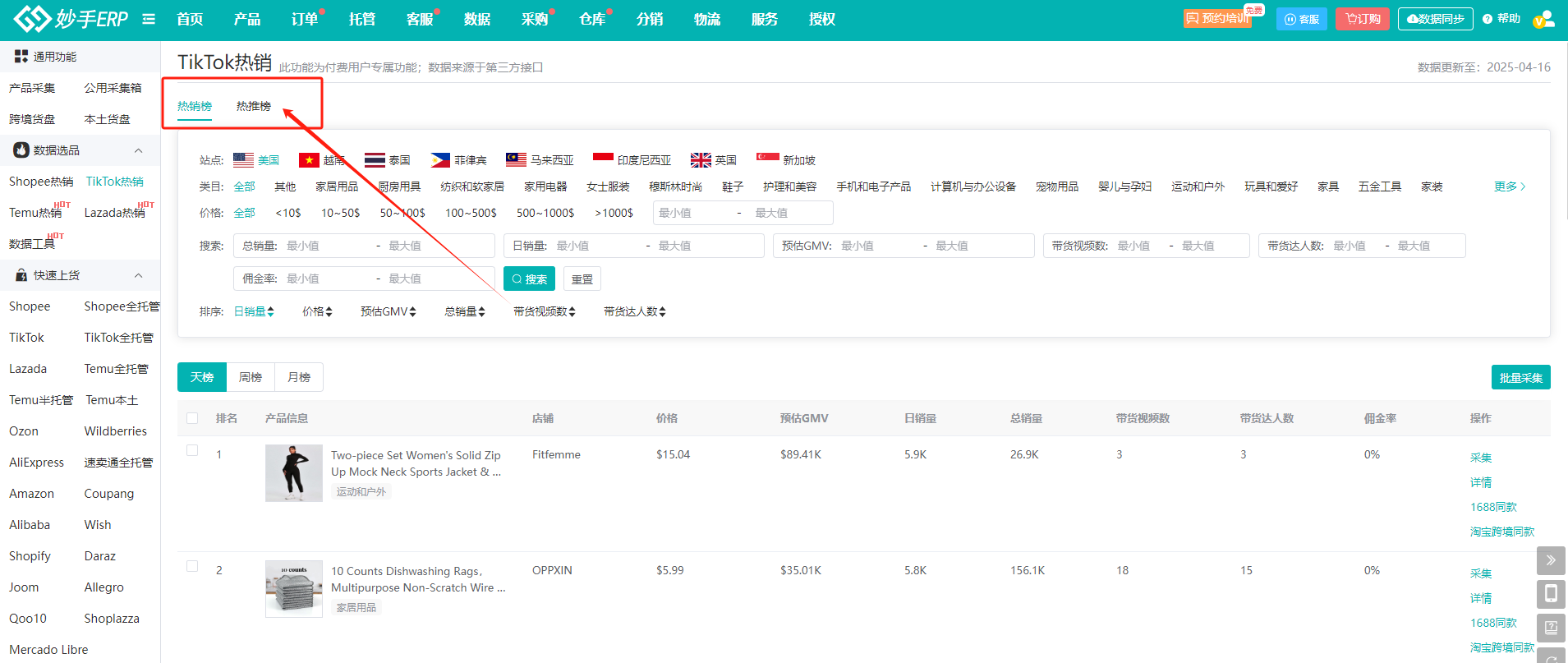Sort by 带货达人数

(634, 311)
